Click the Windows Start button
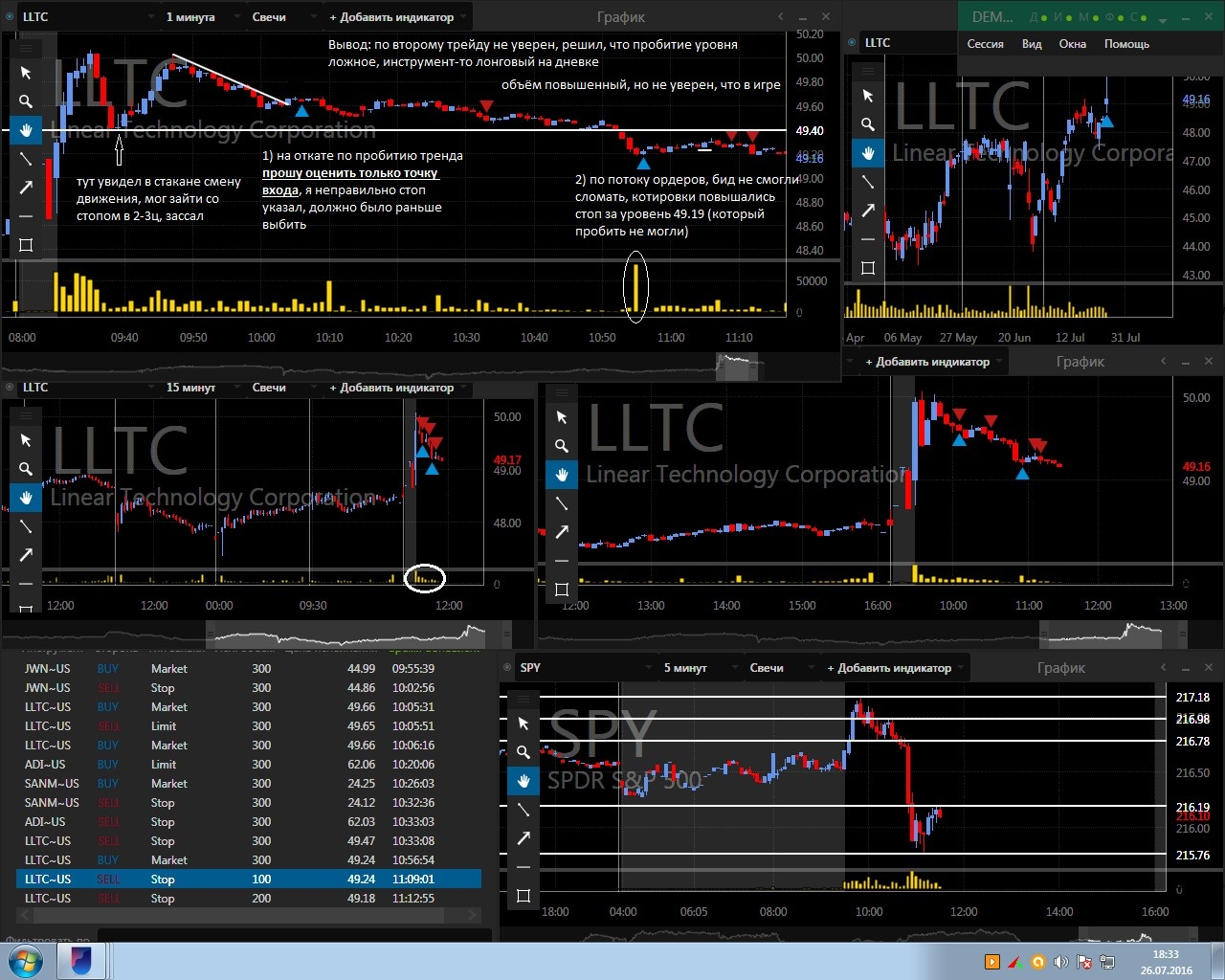 click(x=26, y=961)
